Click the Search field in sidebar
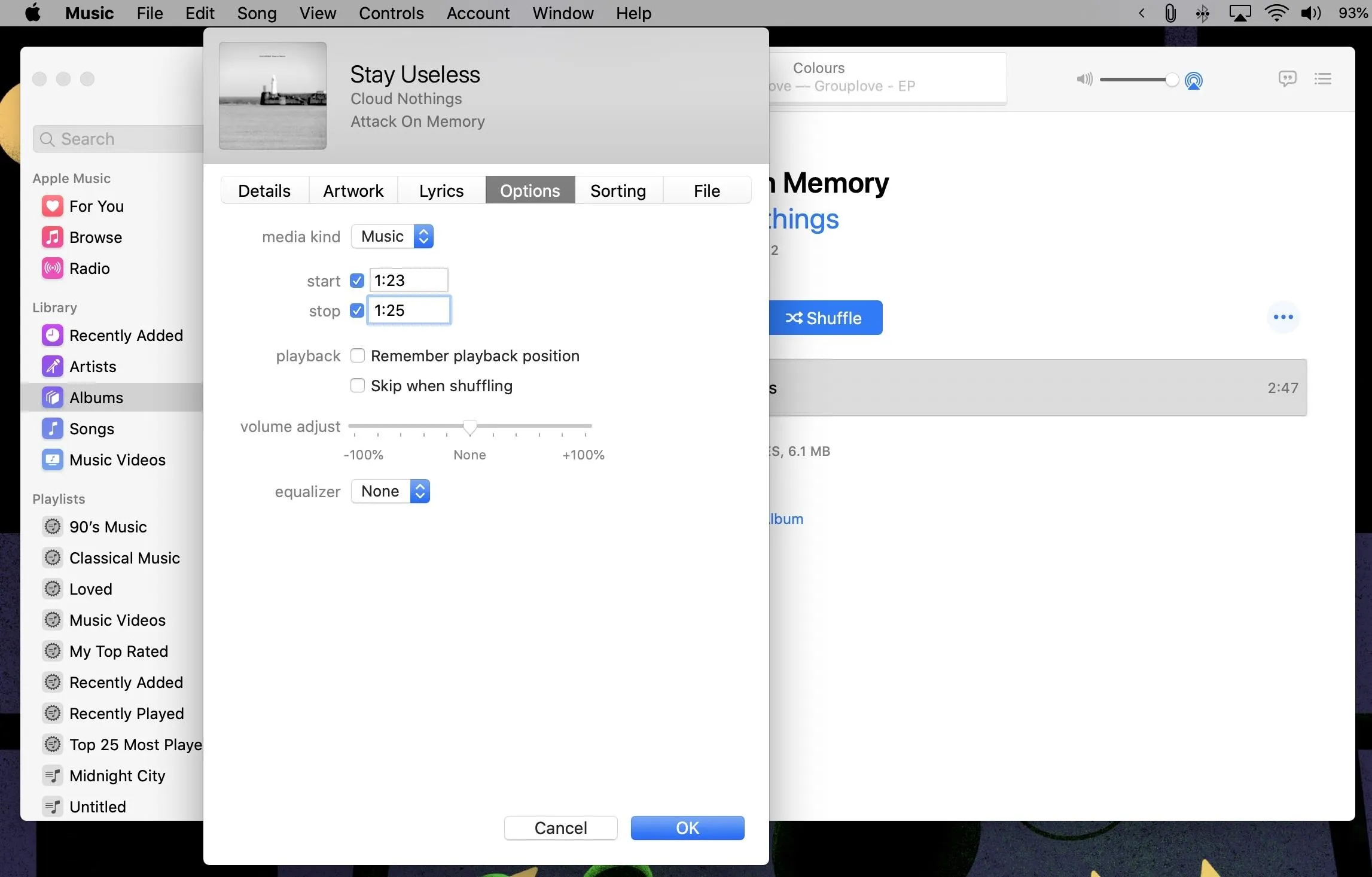The width and height of the screenshot is (1372, 877). [118, 139]
